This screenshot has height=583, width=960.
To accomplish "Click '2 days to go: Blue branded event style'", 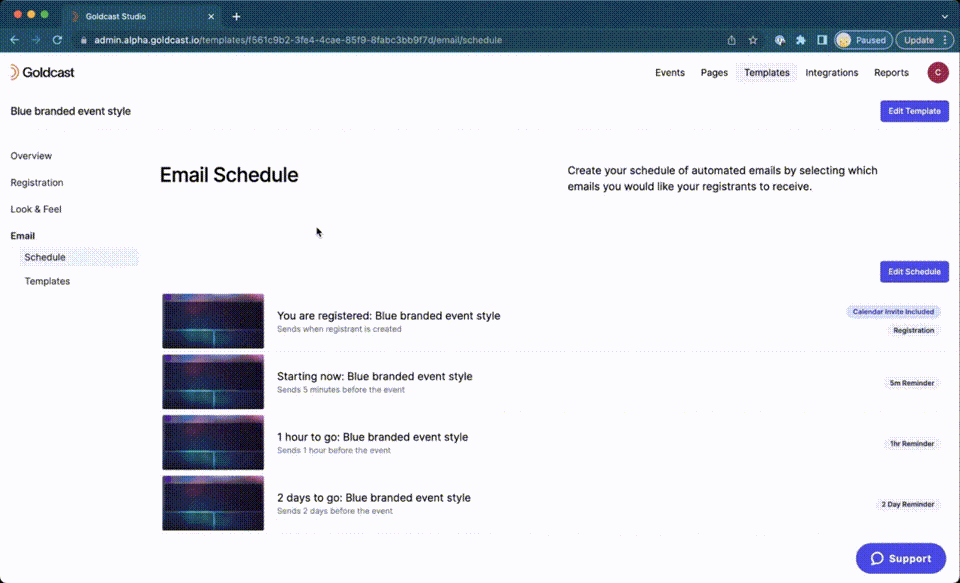I will [373, 497].
